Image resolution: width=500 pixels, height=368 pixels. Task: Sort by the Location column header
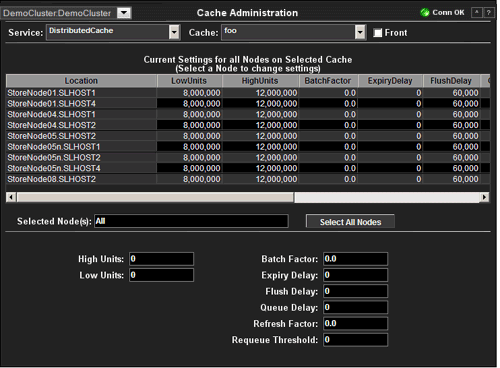pos(81,81)
